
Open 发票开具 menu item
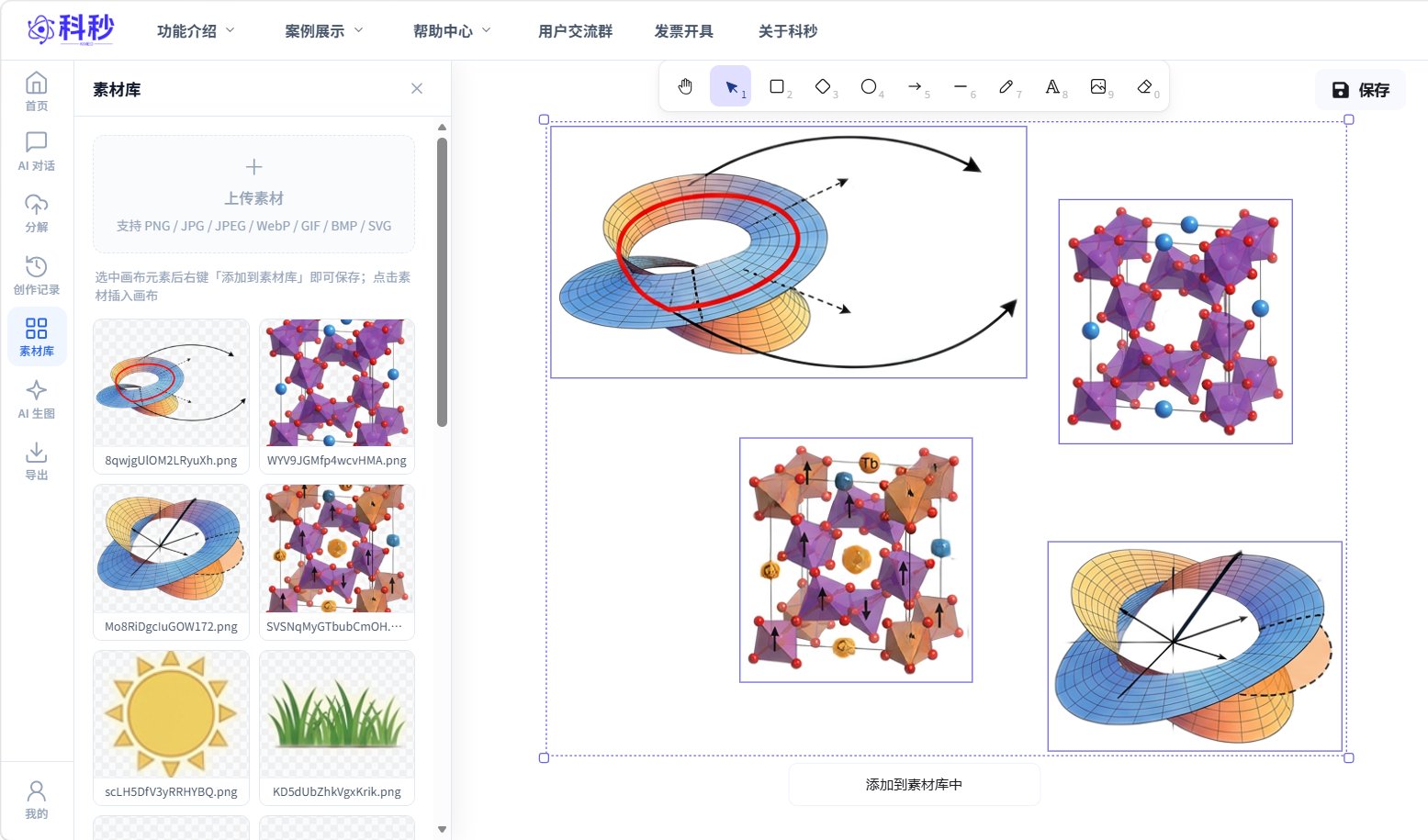[683, 31]
